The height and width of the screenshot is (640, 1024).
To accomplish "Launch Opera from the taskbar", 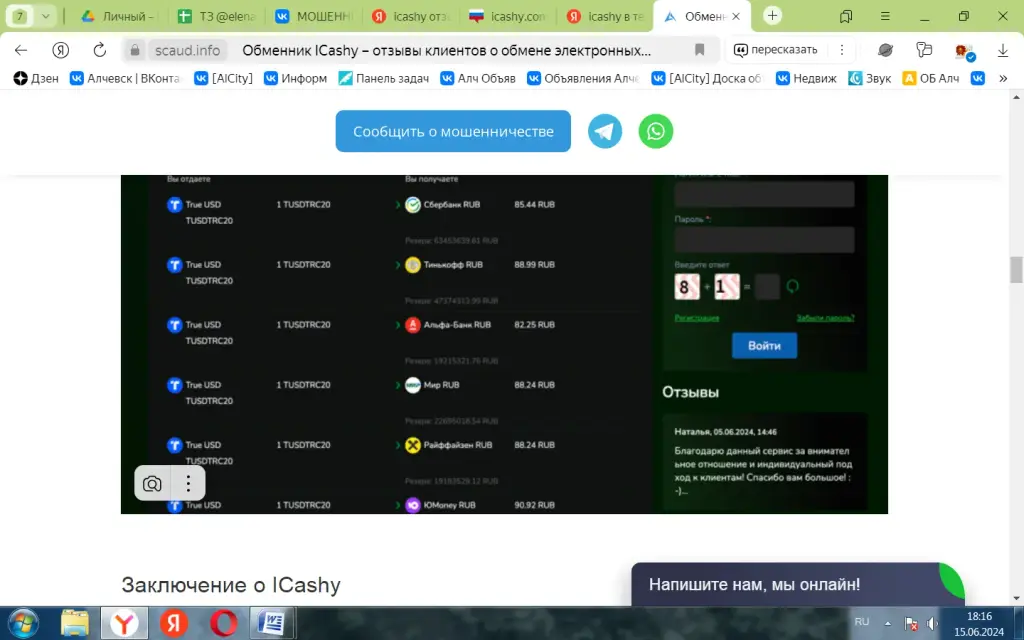I will (223, 623).
